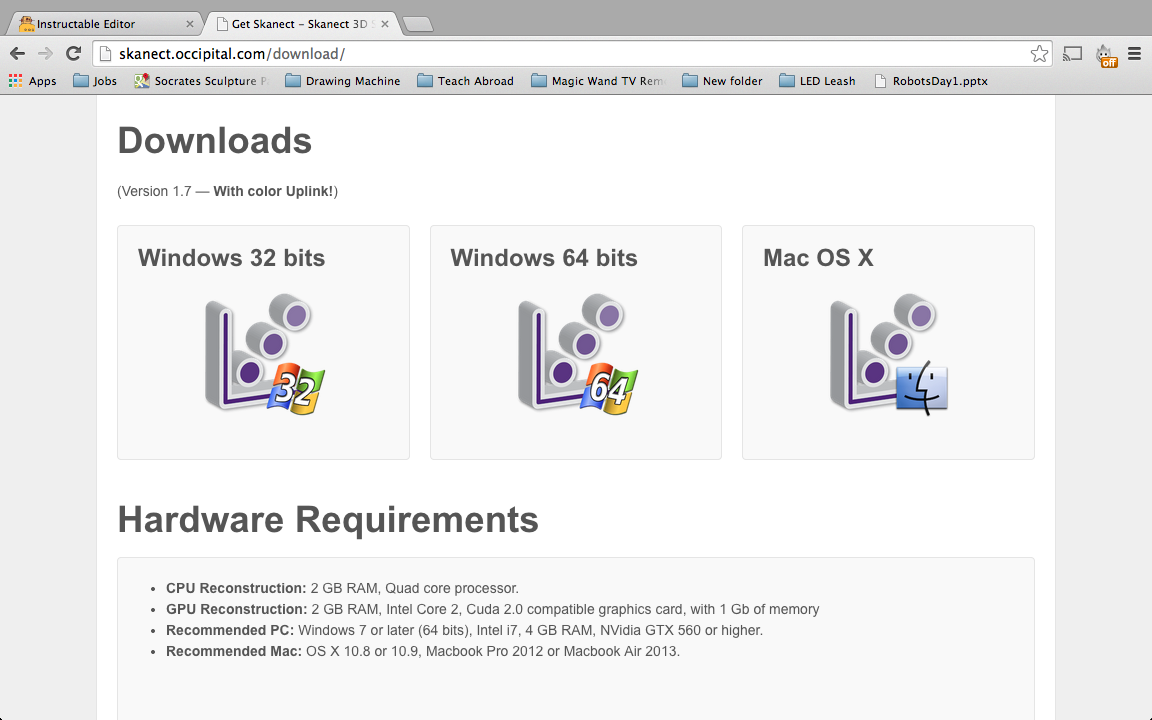Viewport: 1152px width, 720px height.
Task: Open the Chrome hamburger menu
Action: point(1134,54)
